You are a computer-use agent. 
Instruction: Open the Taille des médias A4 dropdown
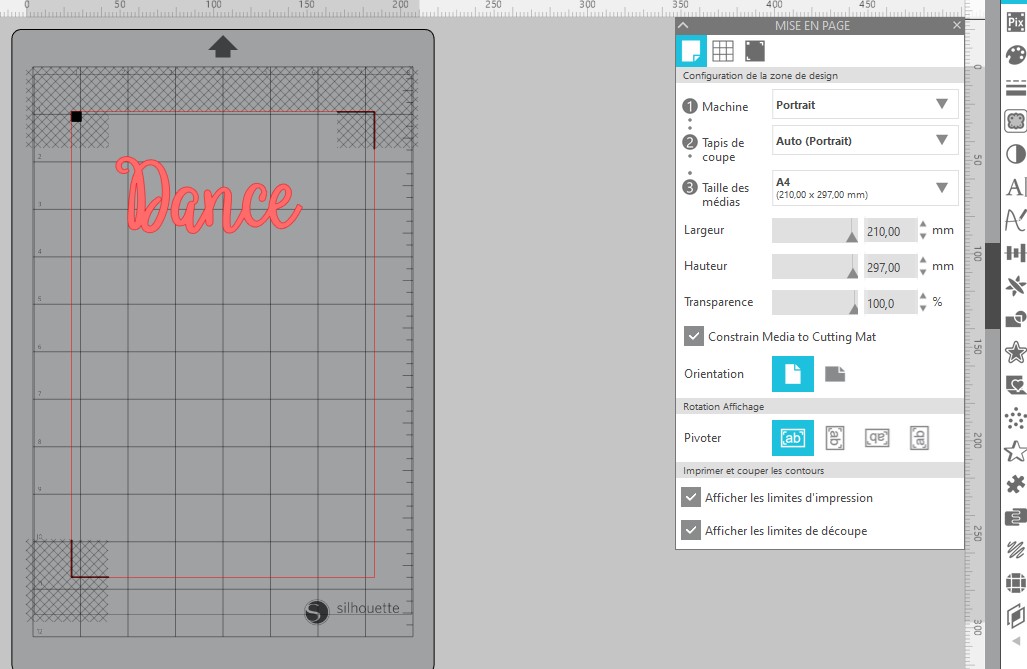click(x=863, y=188)
